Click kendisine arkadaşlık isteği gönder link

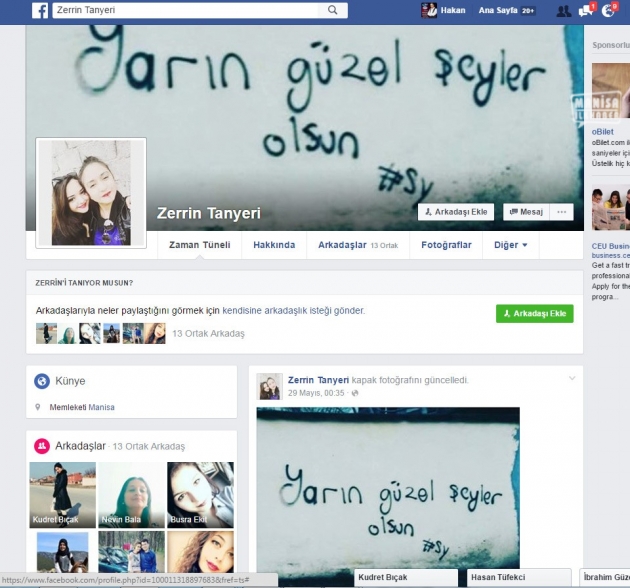pyautogui.click(x=293, y=311)
